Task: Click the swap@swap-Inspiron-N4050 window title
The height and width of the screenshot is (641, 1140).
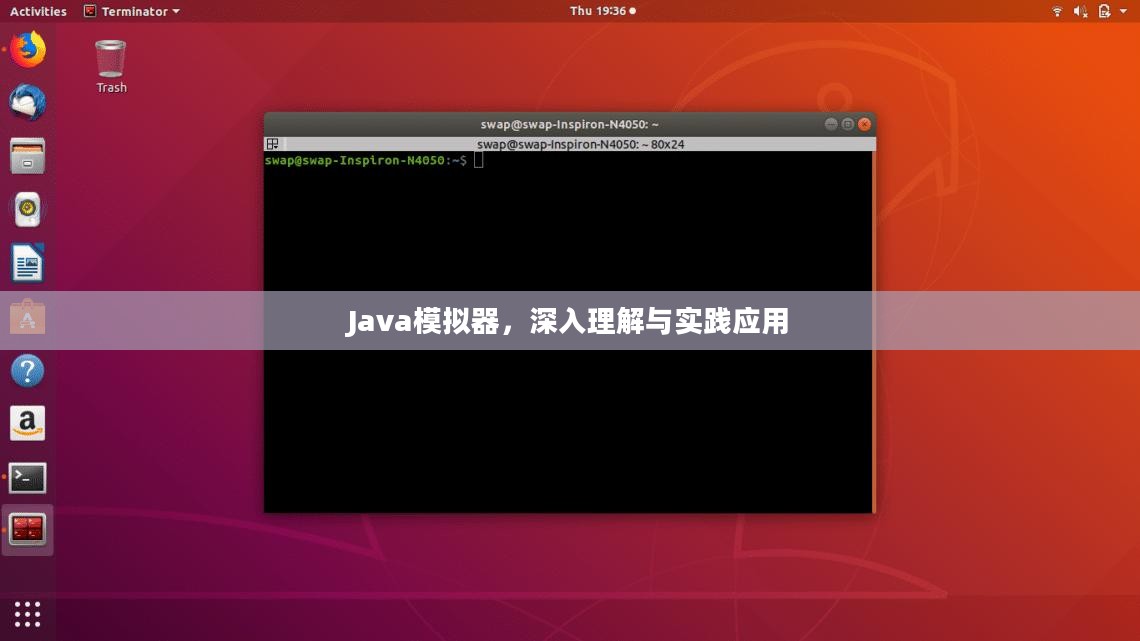Action: tap(569, 124)
